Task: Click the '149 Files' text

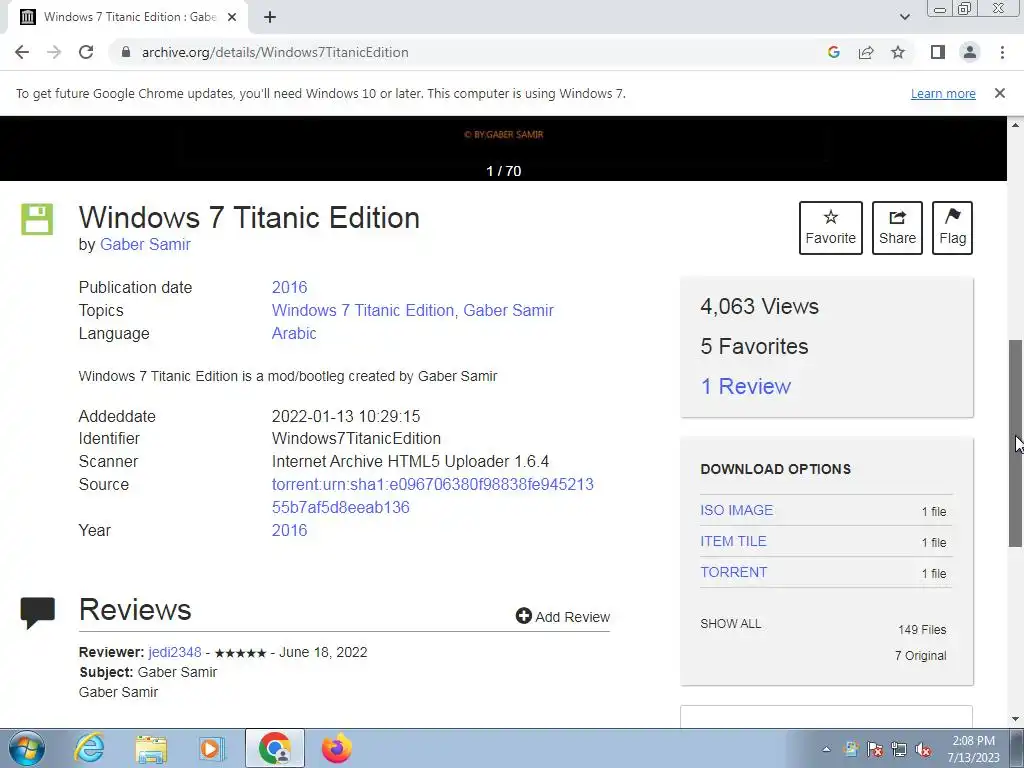Action: click(x=921, y=630)
